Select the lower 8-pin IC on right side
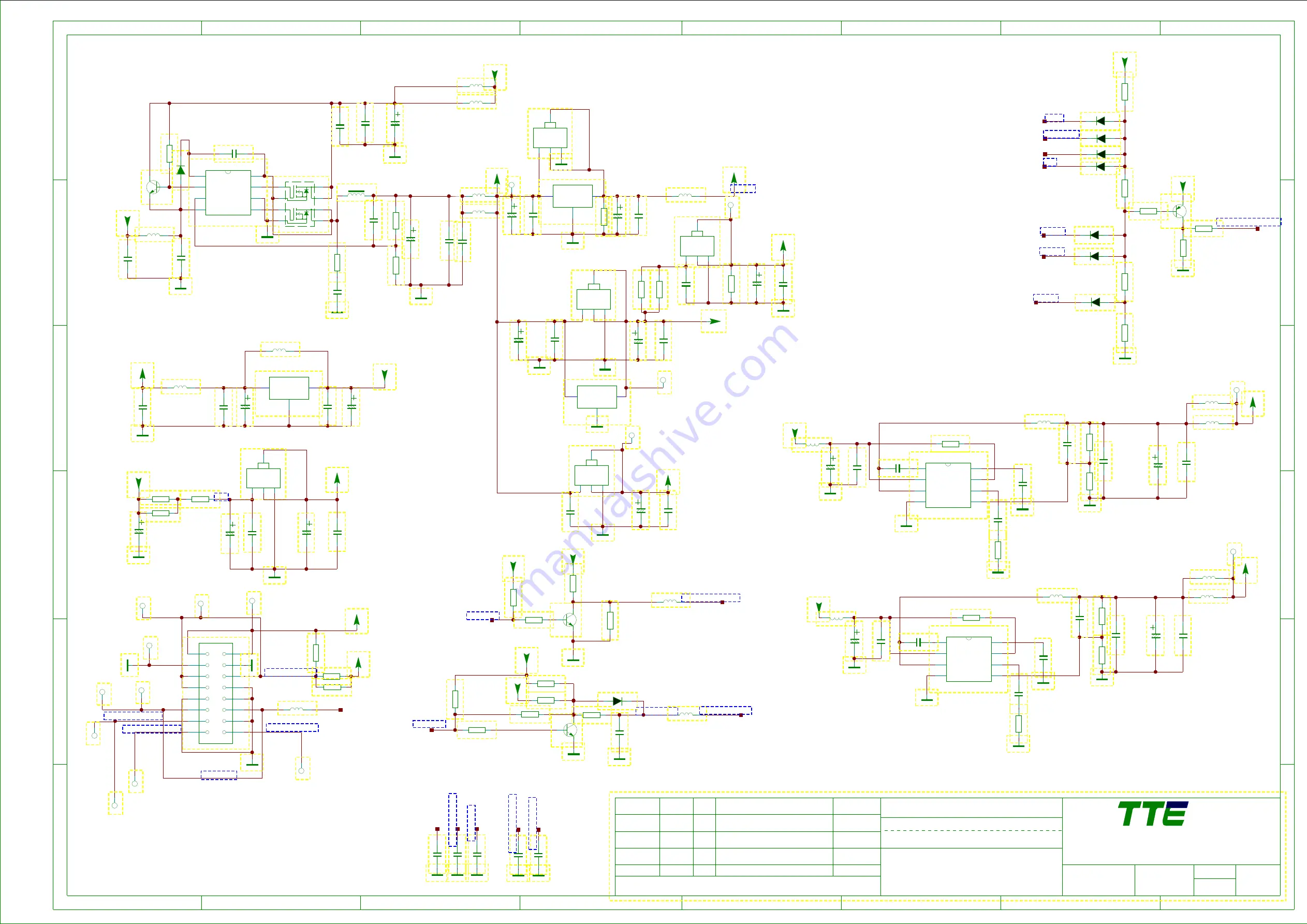The width and height of the screenshot is (1307, 924). 968,658
